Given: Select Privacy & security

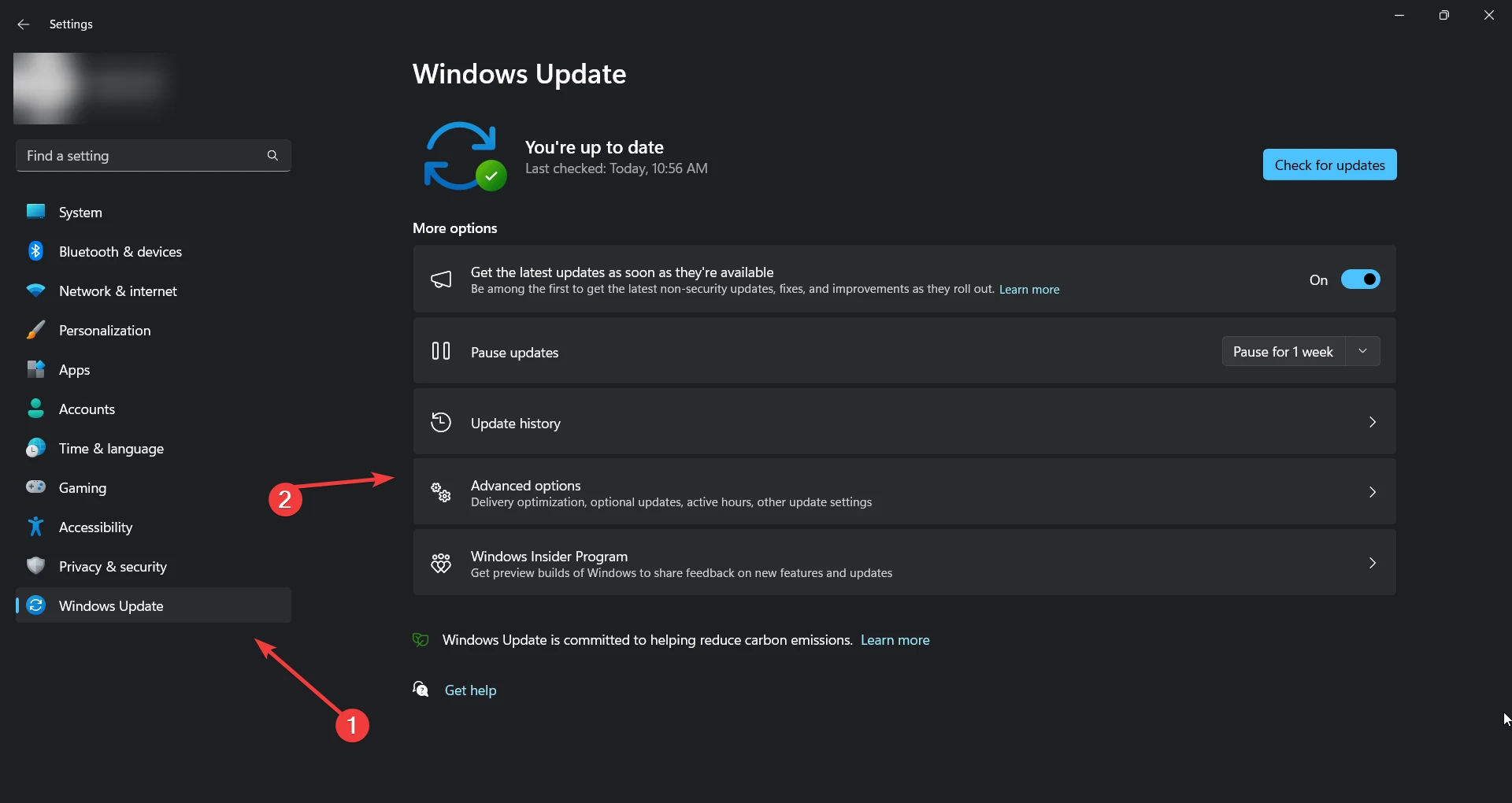Looking at the screenshot, I should pyautogui.click(x=154, y=566).
